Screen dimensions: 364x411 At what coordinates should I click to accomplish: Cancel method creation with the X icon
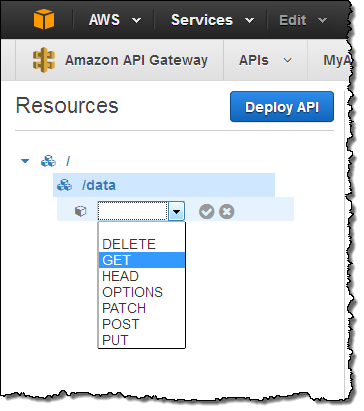227,212
